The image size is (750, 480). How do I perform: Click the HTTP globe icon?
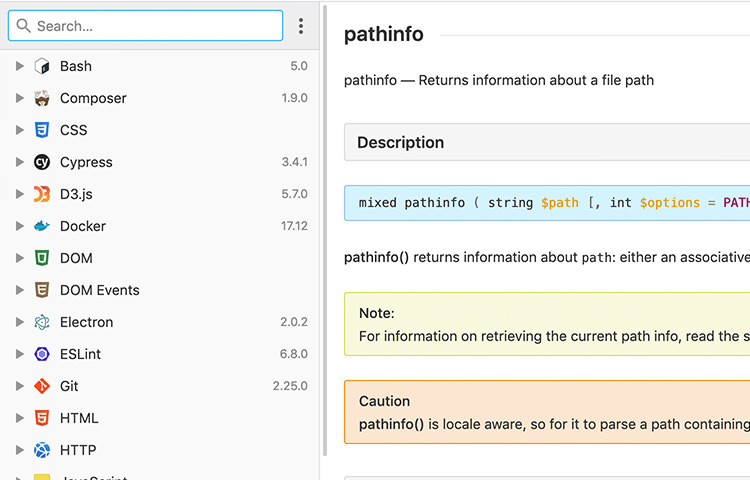42,450
